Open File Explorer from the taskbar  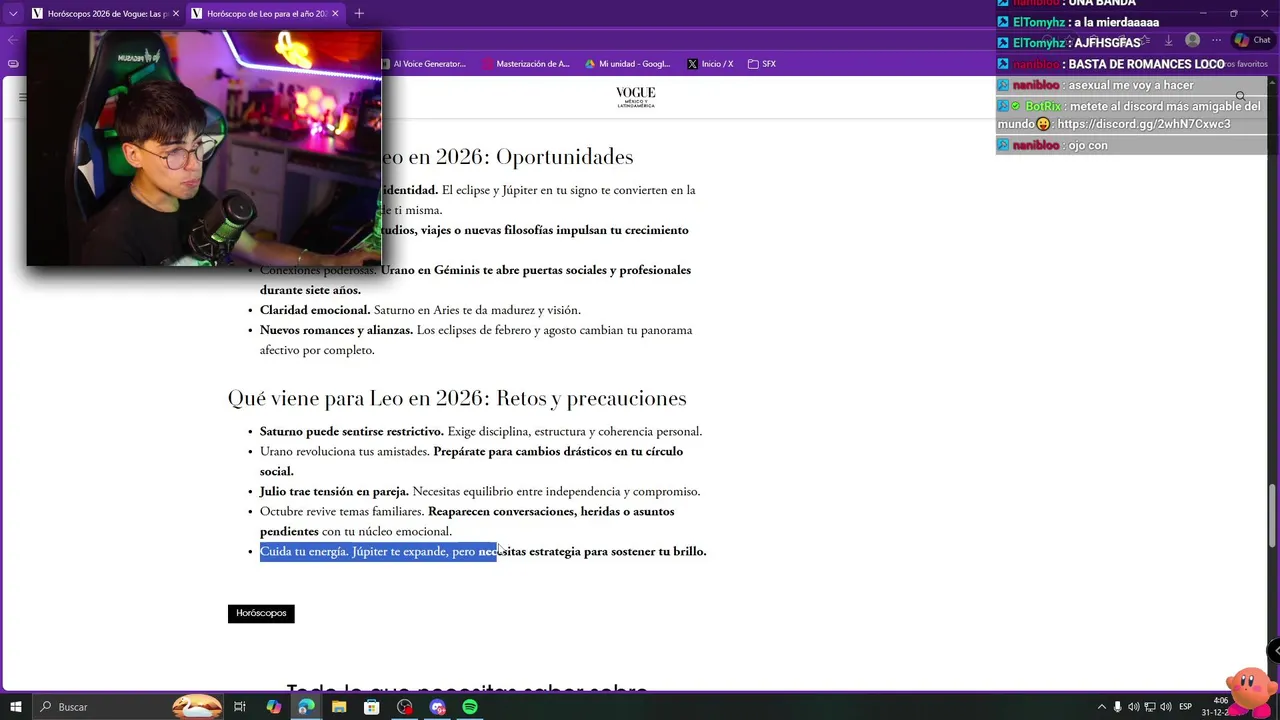(339, 707)
